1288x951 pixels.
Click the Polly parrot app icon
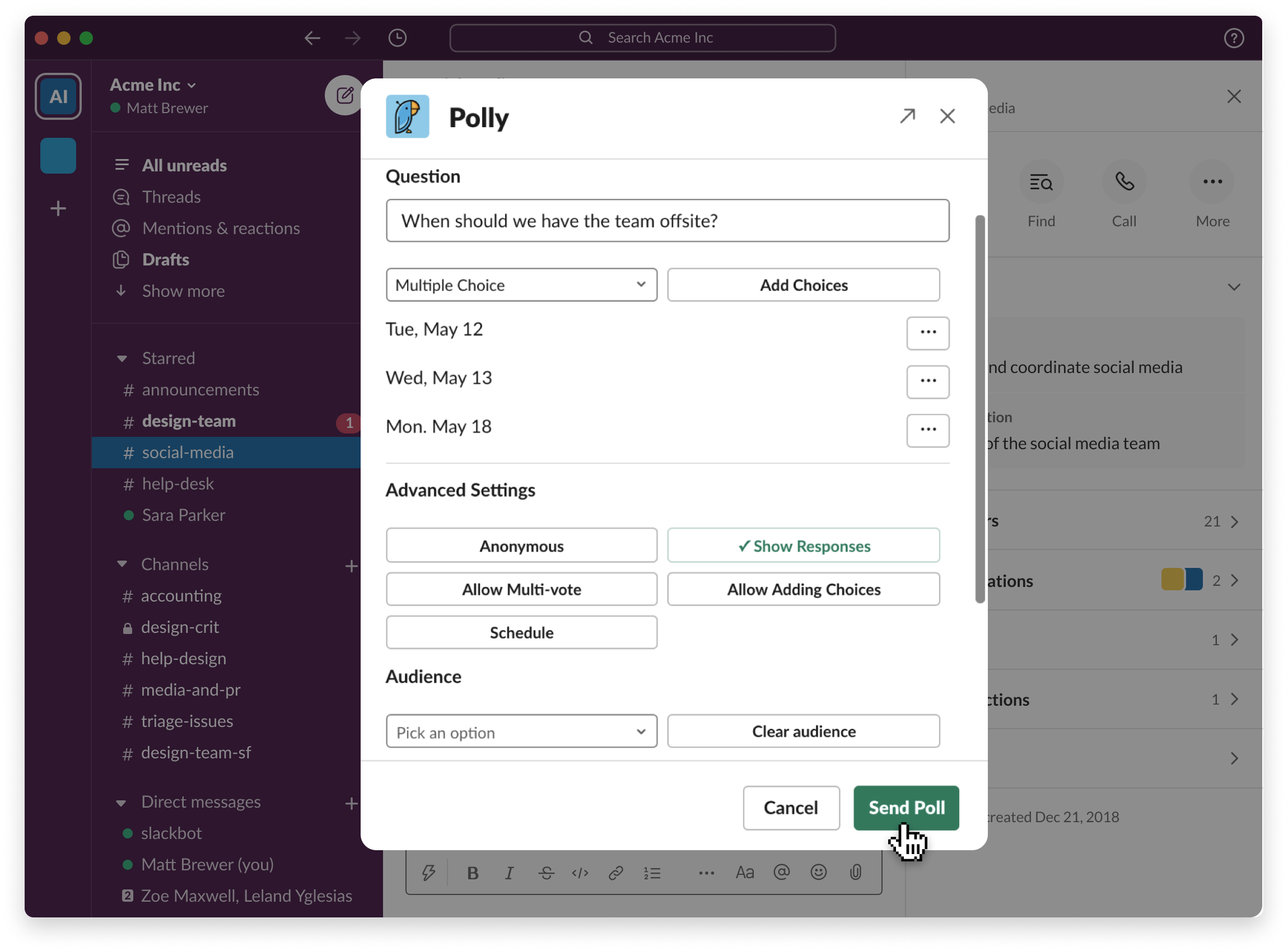(408, 116)
